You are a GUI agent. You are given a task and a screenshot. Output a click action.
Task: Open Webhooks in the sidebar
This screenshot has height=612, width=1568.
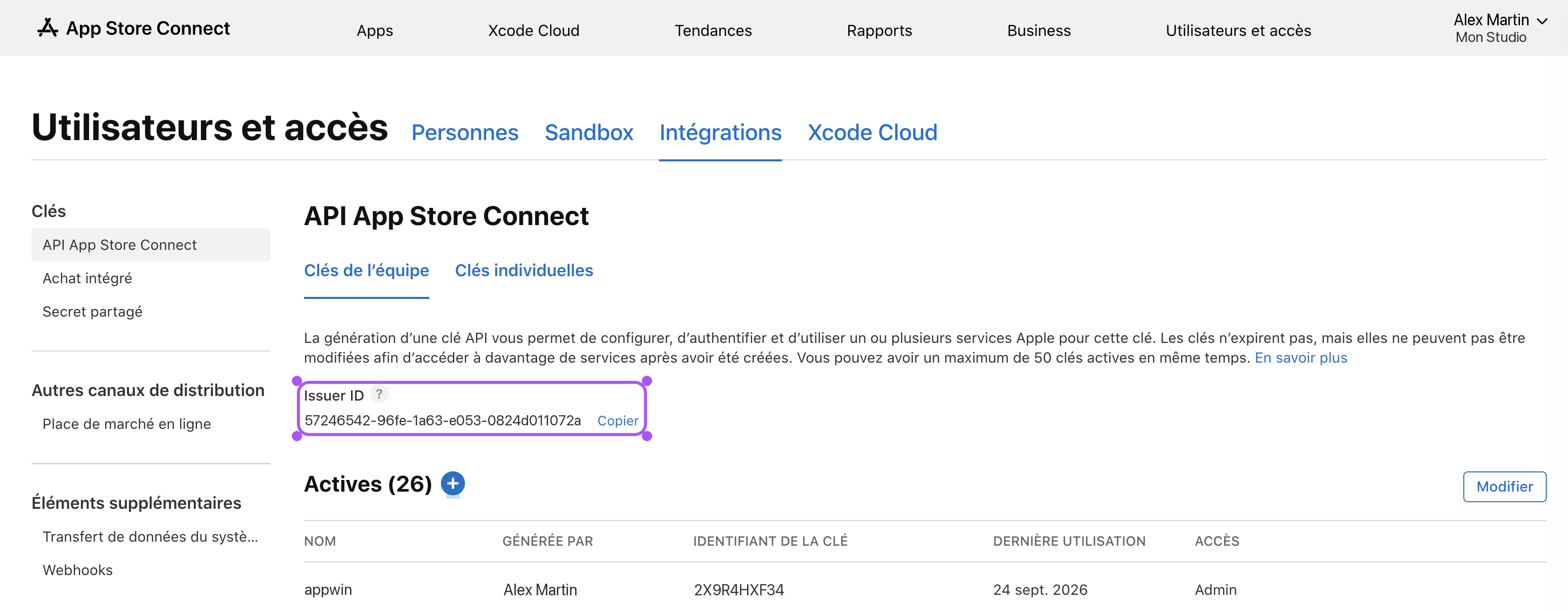[x=77, y=571]
